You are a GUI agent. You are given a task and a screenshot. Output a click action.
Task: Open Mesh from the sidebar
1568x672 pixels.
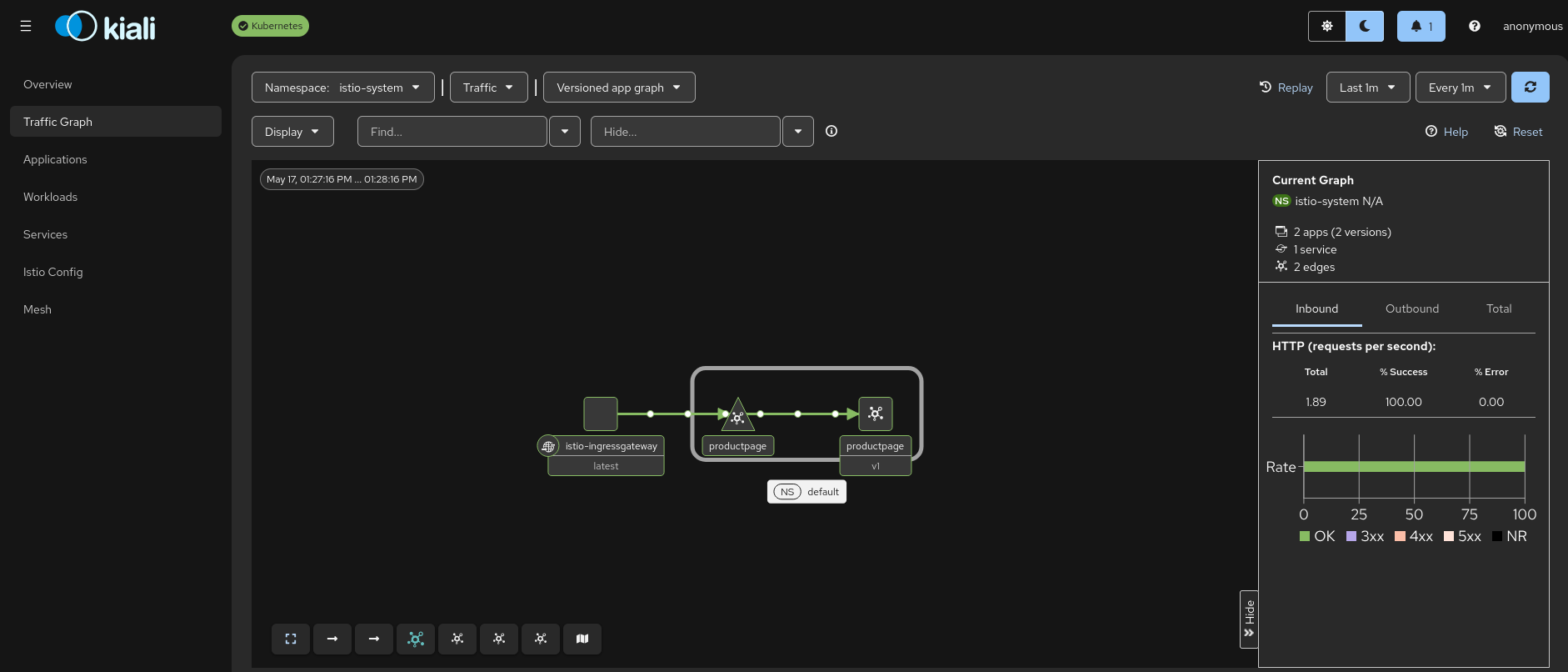click(x=116, y=309)
